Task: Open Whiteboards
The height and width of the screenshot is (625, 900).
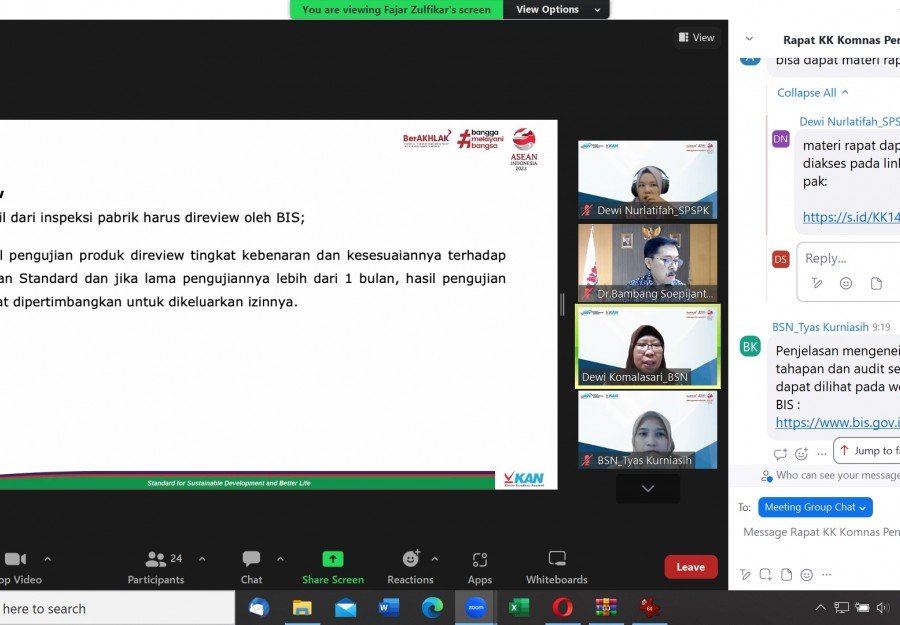Action: pyautogui.click(x=557, y=567)
